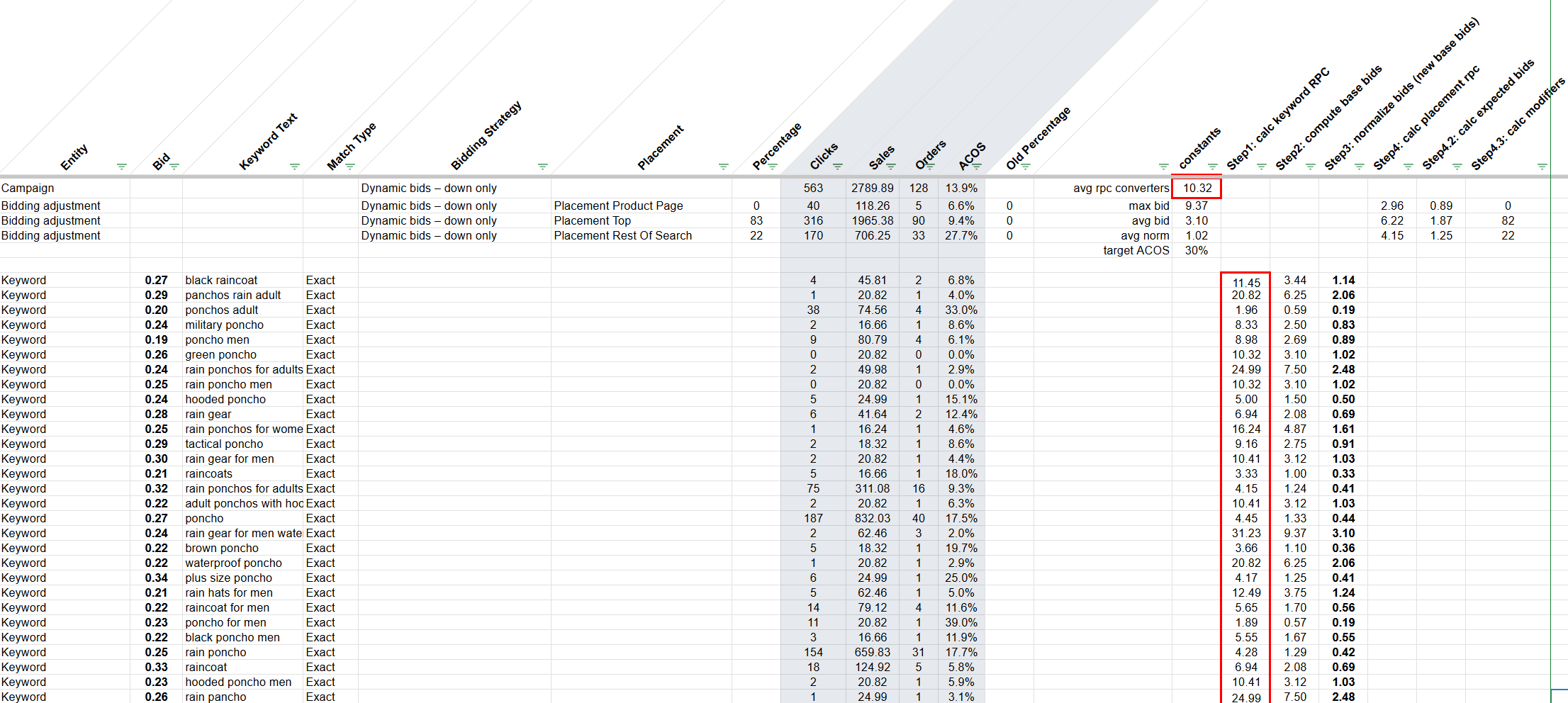Select the ACOS value 39.0%
This screenshot has width=1568, height=703.
961,622
